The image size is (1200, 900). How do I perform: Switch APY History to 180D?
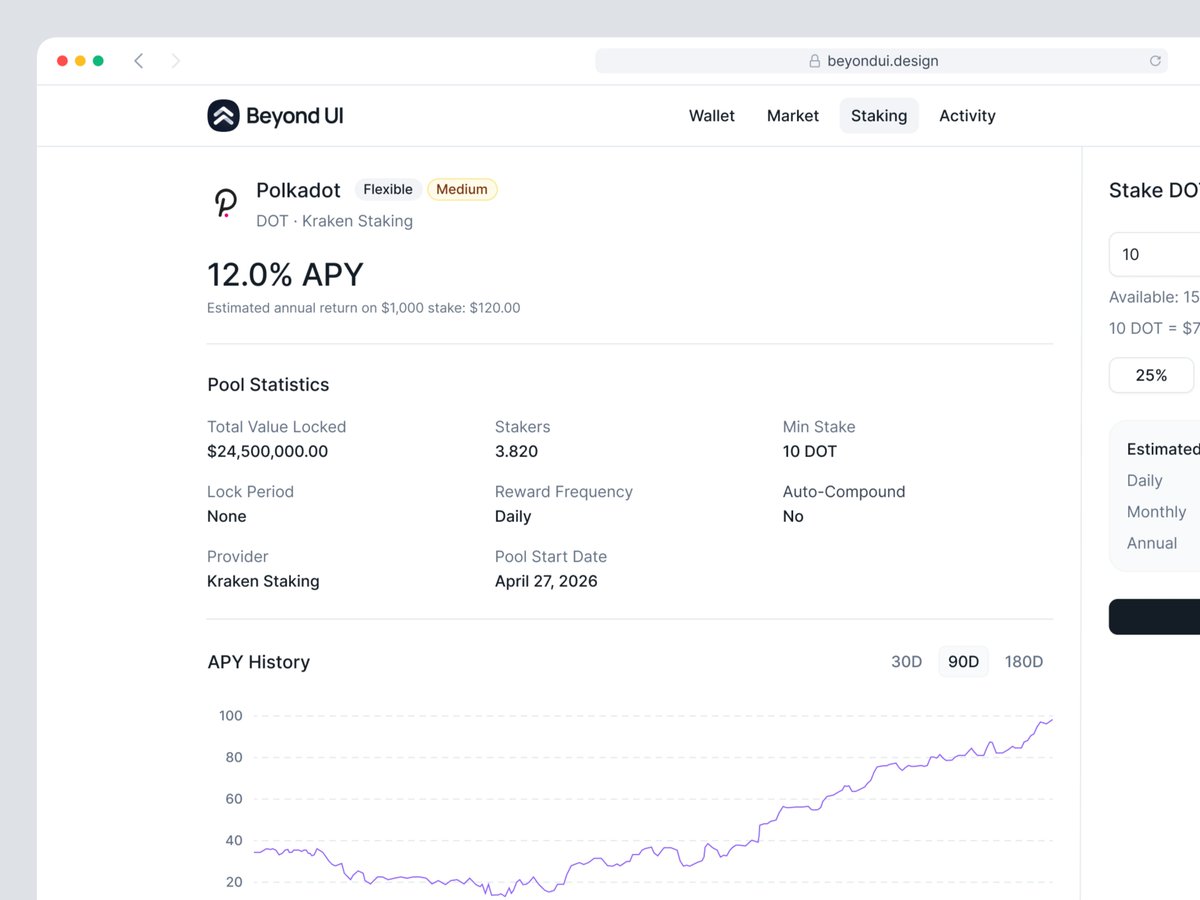pos(1024,662)
